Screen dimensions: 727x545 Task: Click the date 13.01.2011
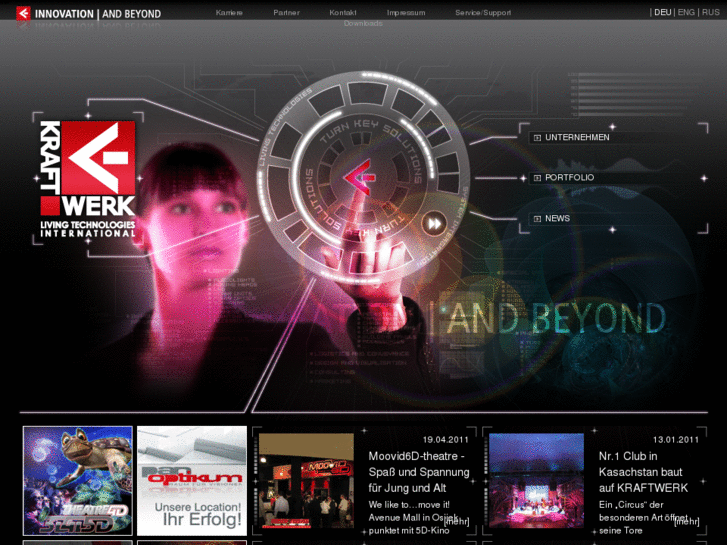(676, 440)
